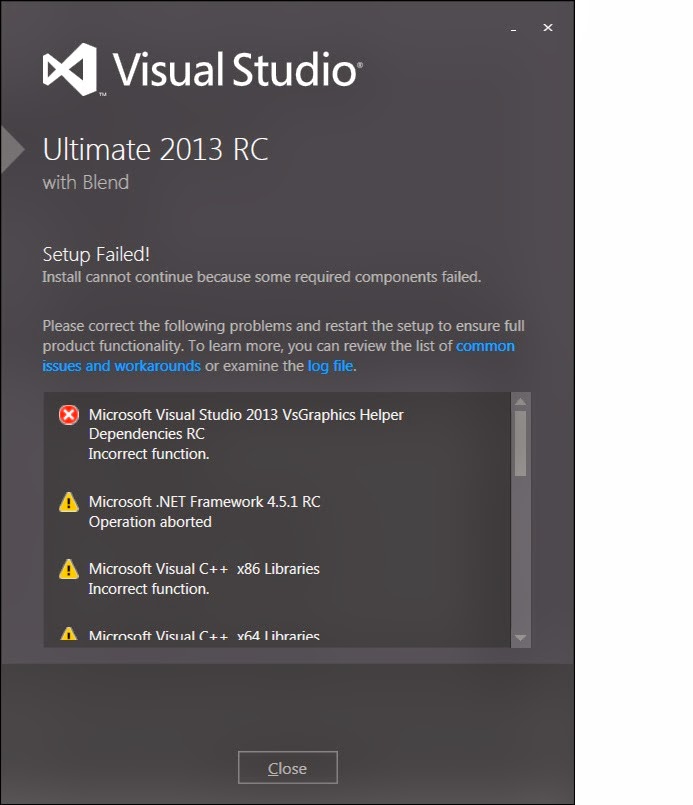693x805 pixels.
Task: Click the gray triangle marker at the left edge
Action: (12, 149)
